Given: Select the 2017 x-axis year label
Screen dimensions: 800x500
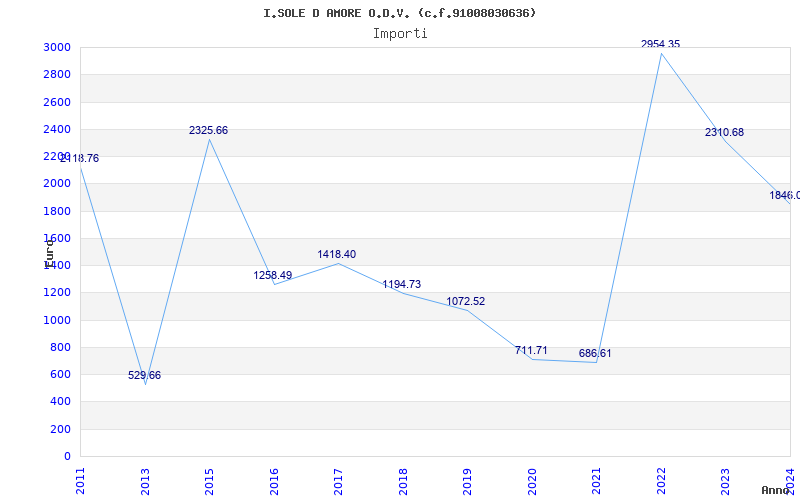Looking at the screenshot, I should [338, 481].
